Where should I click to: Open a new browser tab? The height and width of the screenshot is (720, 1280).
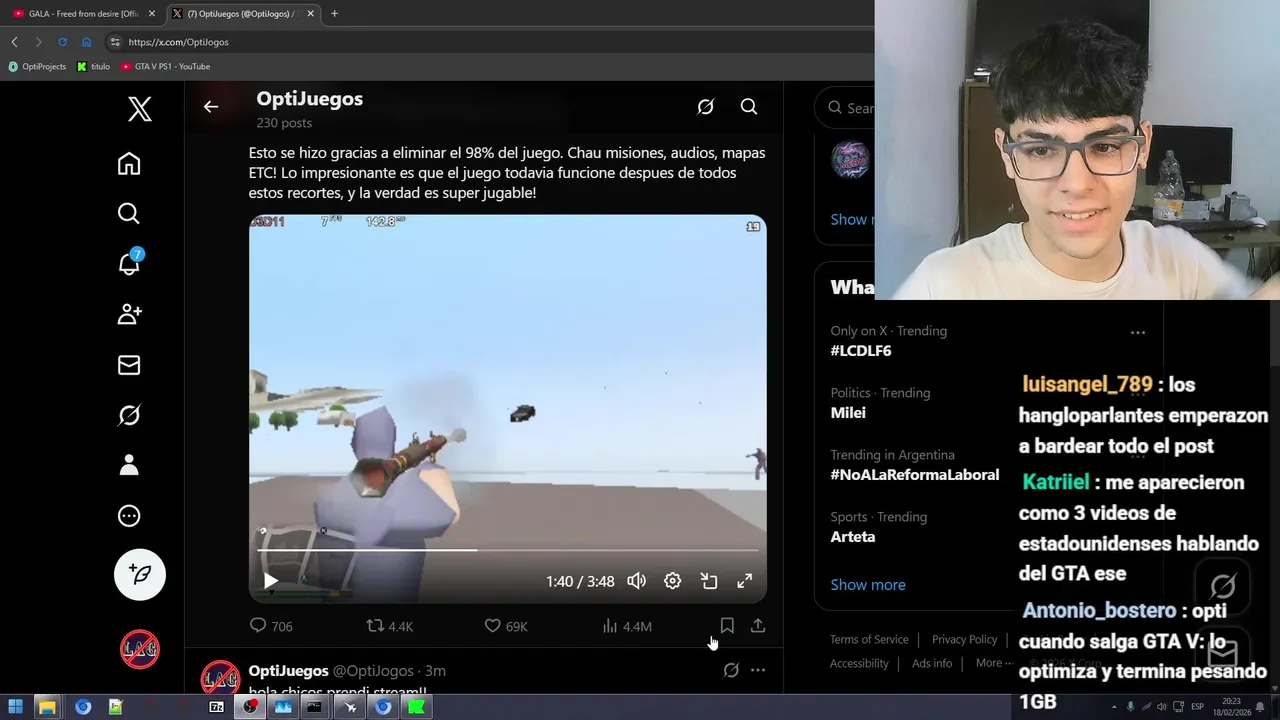point(334,14)
